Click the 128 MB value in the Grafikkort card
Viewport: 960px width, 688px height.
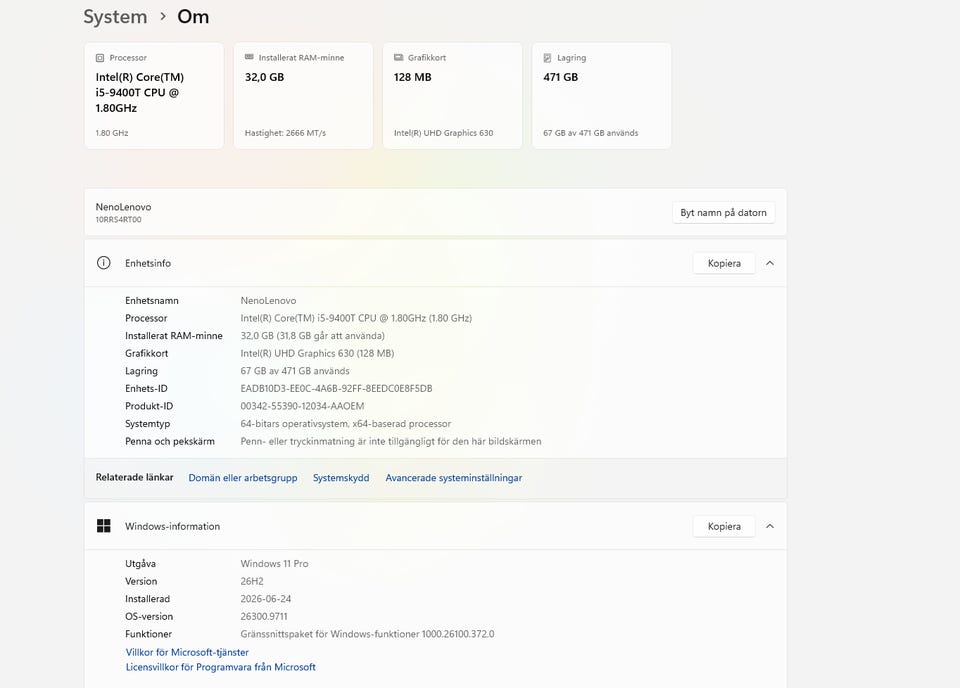(x=413, y=77)
